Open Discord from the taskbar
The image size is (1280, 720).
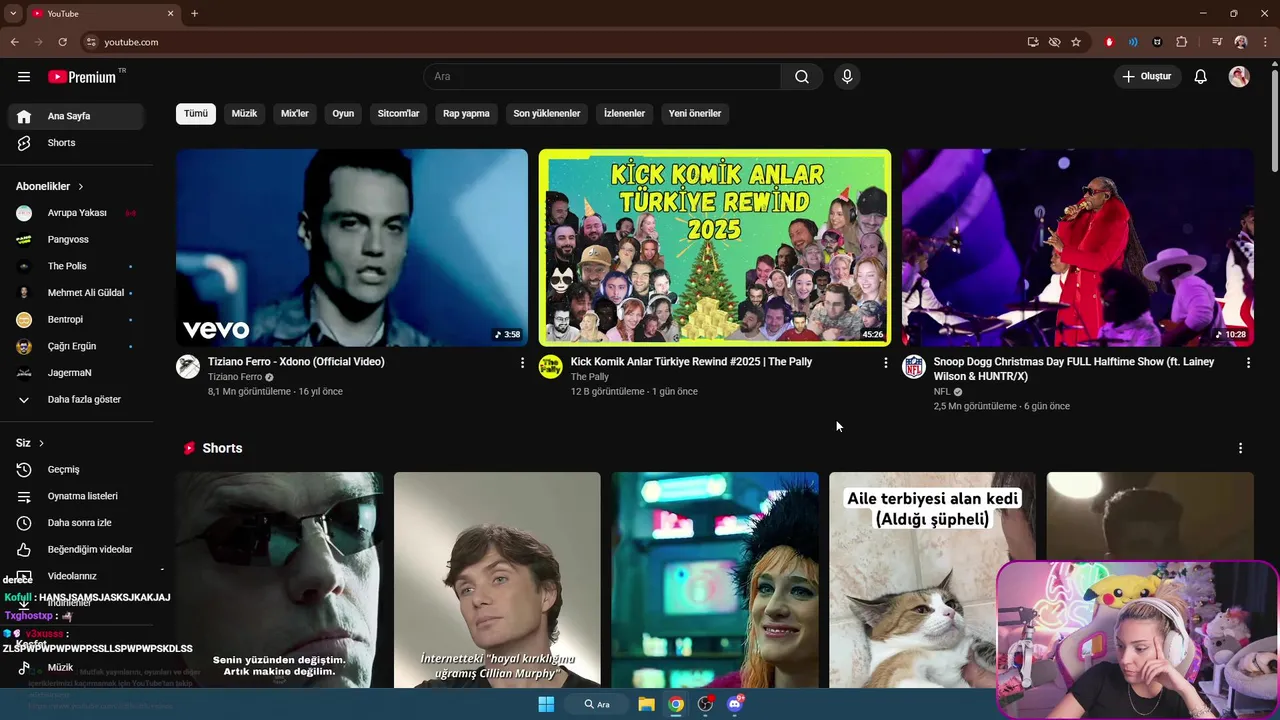(735, 704)
